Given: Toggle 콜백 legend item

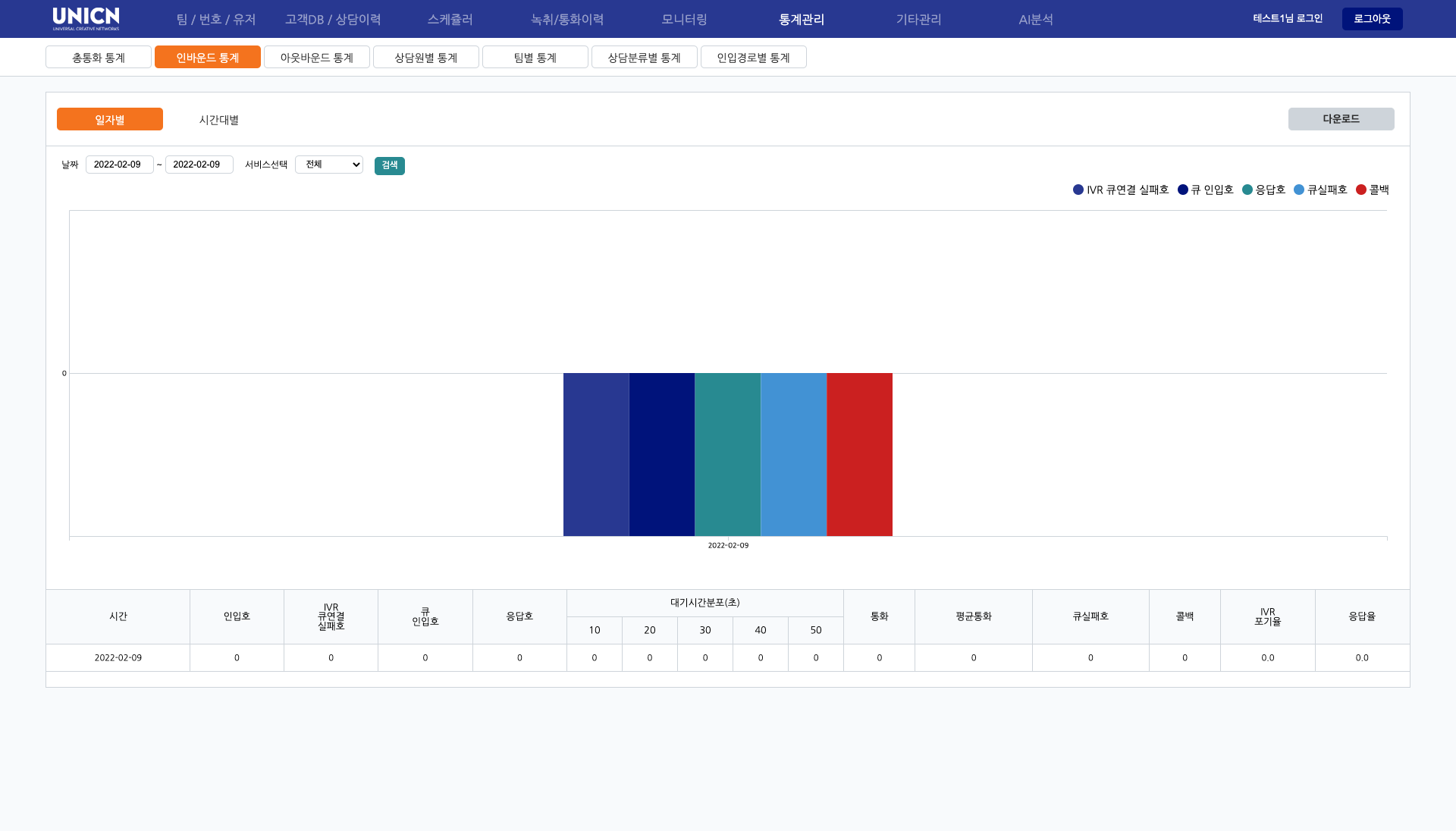Looking at the screenshot, I should (1373, 190).
